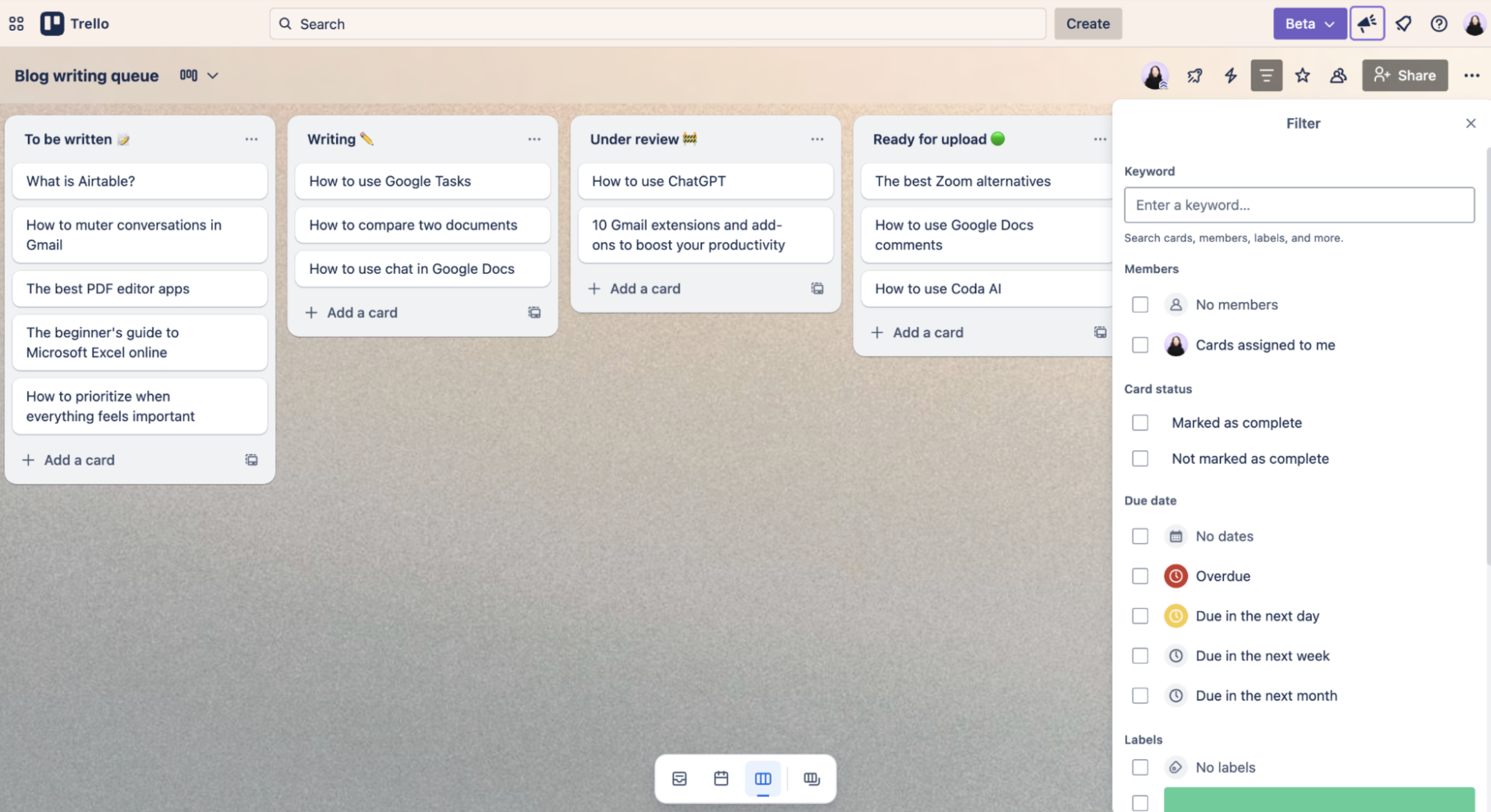This screenshot has height=812, width=1491.
Task: Check Due in the next day filter
Action: pyautogui.click(x=1140, y=616)
